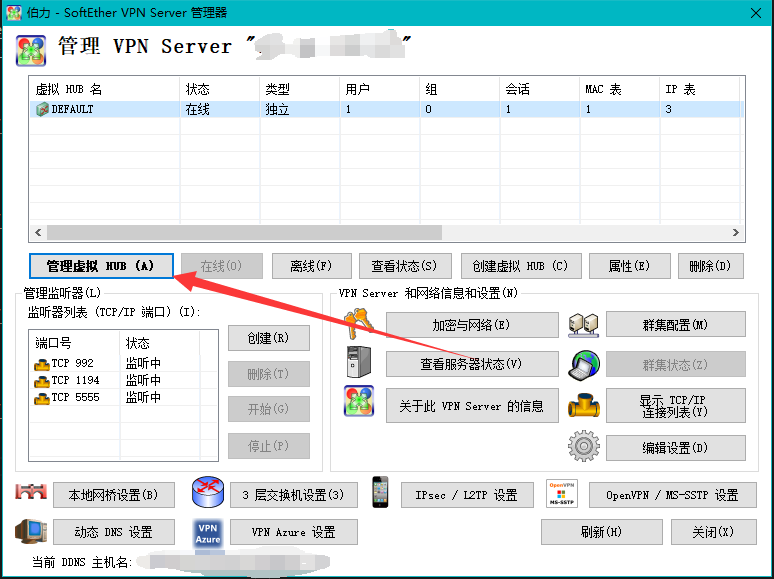Open IPsec / L2TP 设置
The height and width of the screenshot is (579, 774).
467,495
